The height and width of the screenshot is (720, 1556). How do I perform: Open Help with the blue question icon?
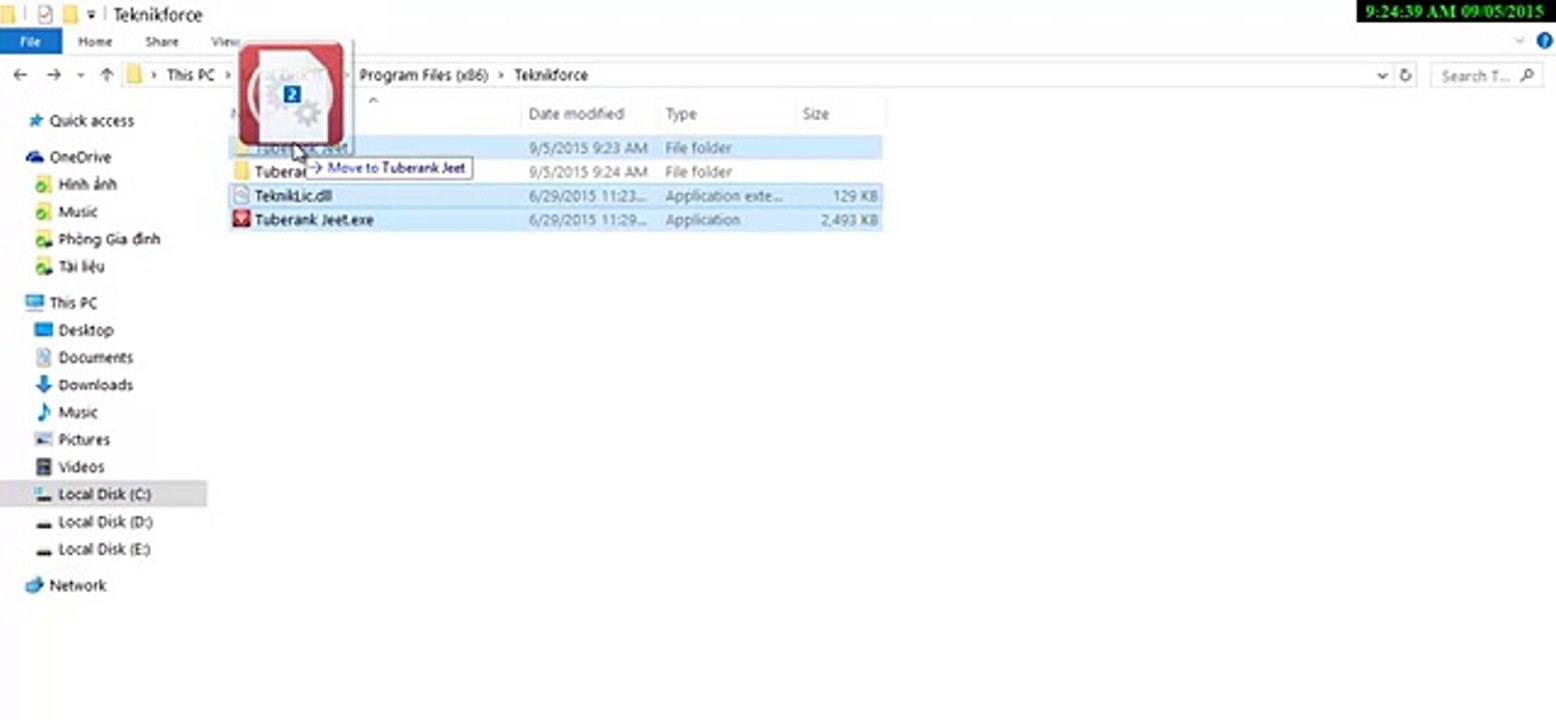[x=1545, y=41]
